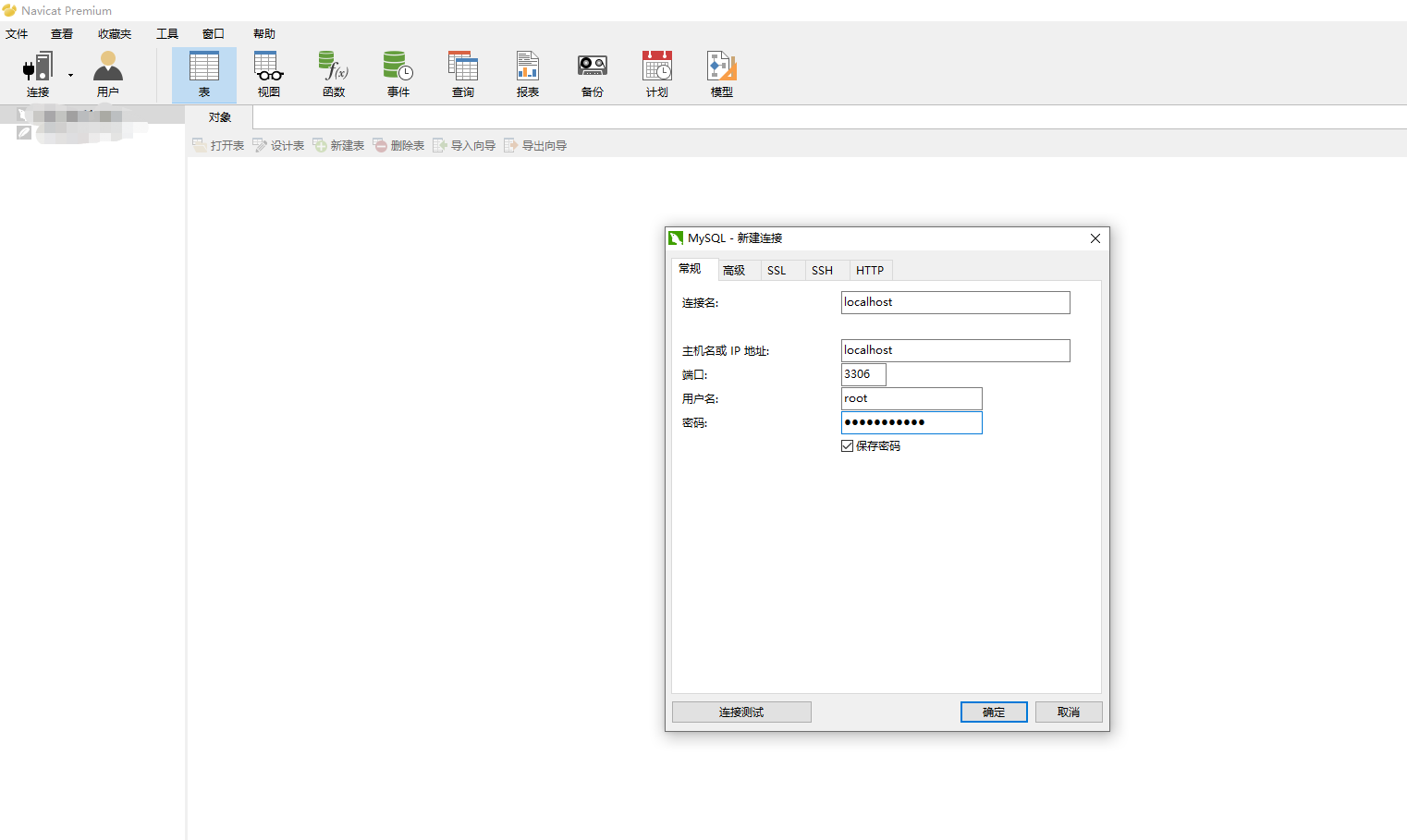The height and width of the screenshot is (840, 1407).
Task: Click the Navicat icon in dialog title
Action: [x=676, y=238]
